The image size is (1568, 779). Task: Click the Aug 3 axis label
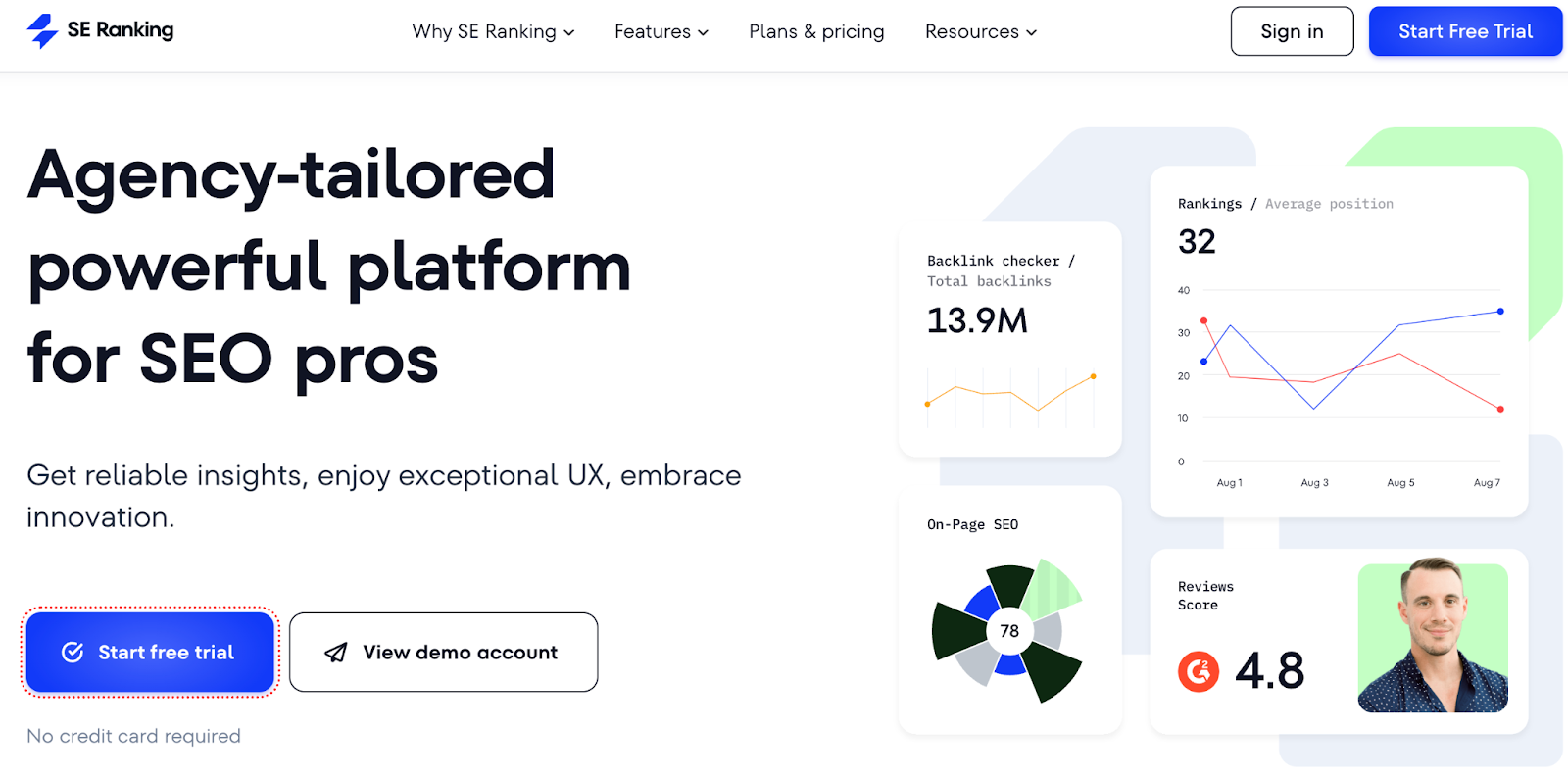(x=1314, y=482)
